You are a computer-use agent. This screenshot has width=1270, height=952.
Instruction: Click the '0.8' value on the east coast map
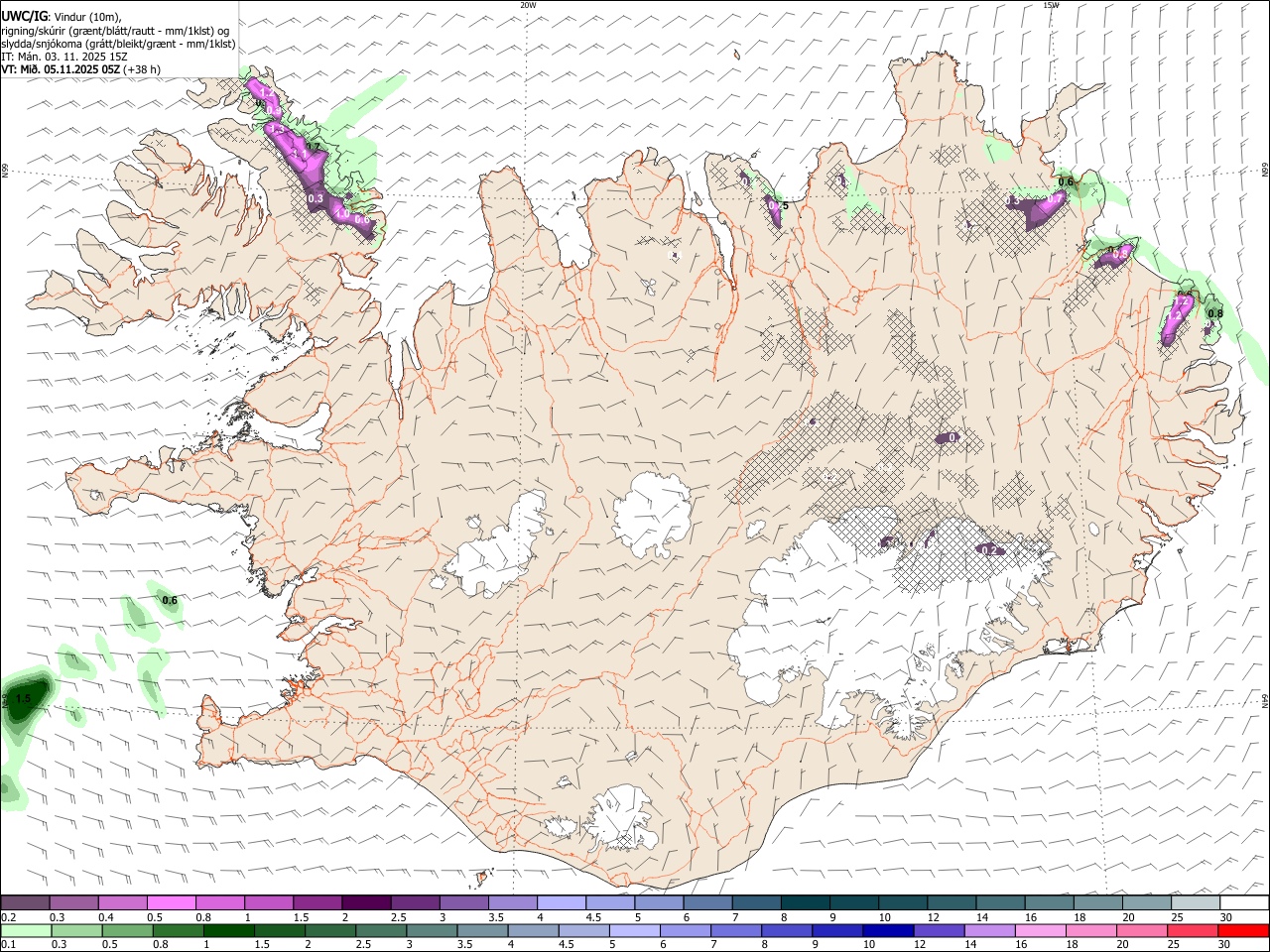[x=1215, y=313]
